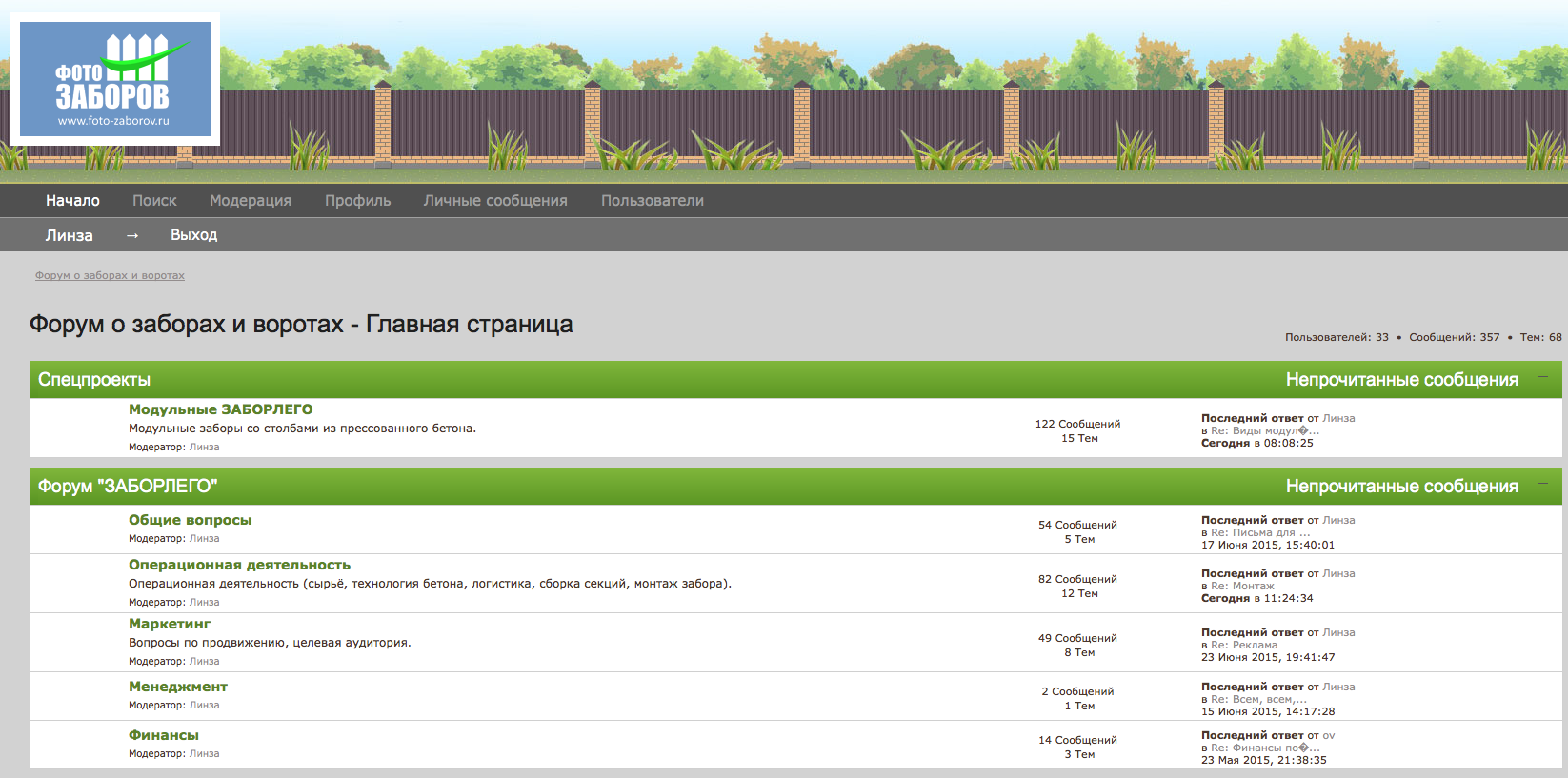Open the Общие вопросы board
This screenshot has width=1568, height=778.
(191, 520)
